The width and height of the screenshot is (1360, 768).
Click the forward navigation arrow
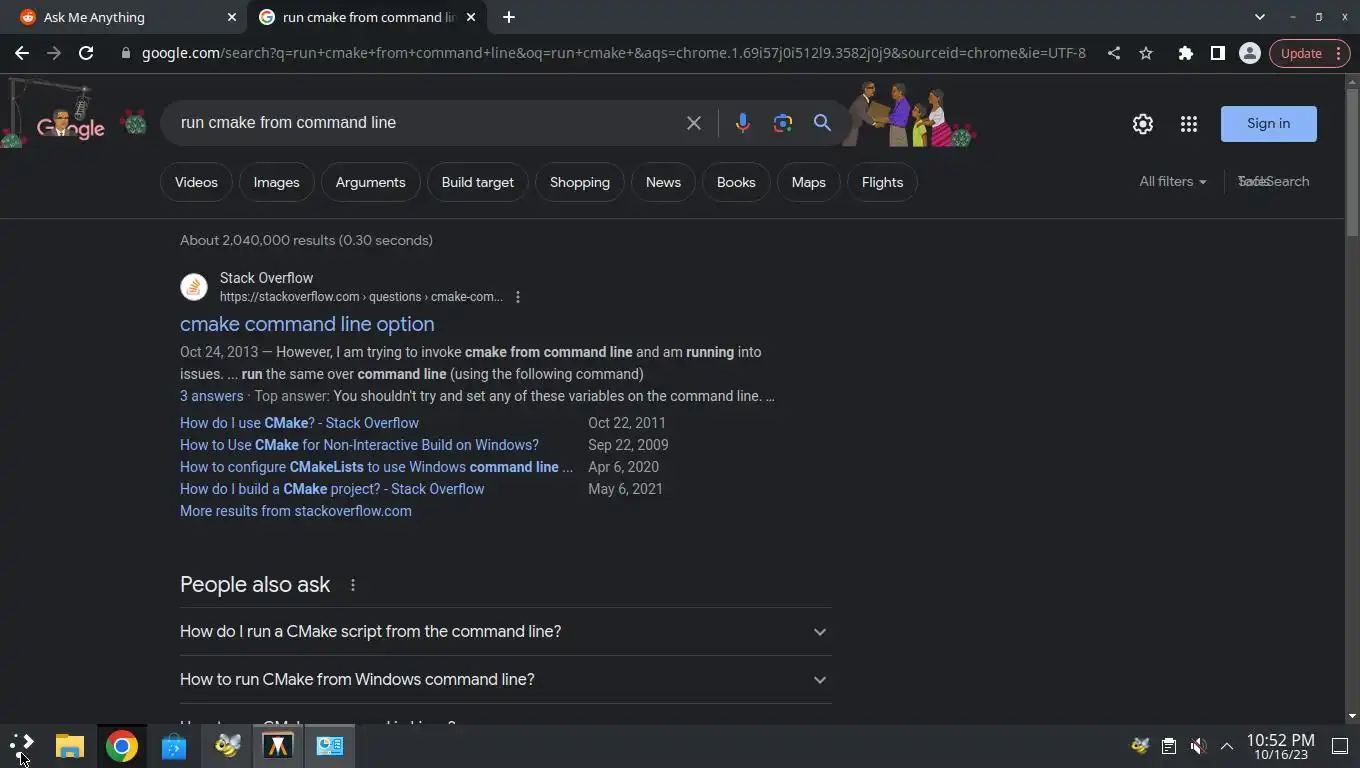[54, 53]
